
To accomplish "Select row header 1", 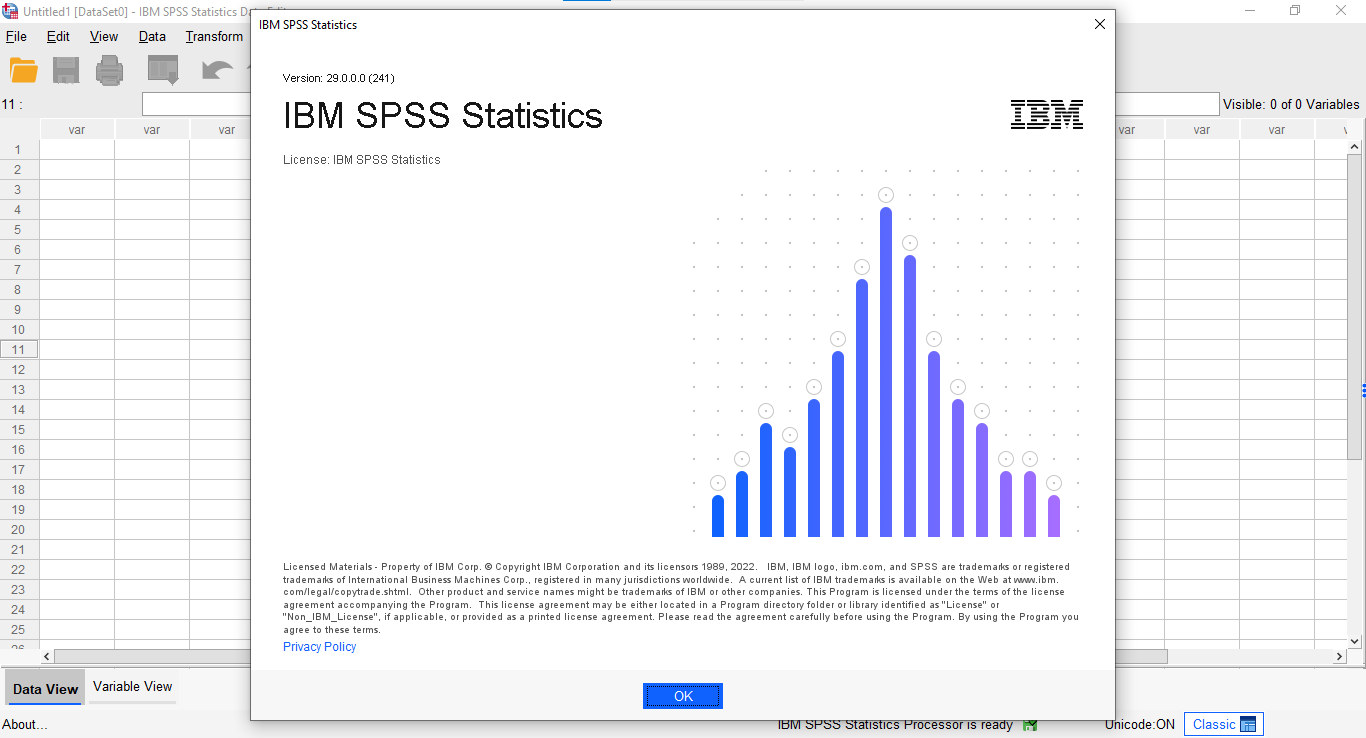I will 19,149.
